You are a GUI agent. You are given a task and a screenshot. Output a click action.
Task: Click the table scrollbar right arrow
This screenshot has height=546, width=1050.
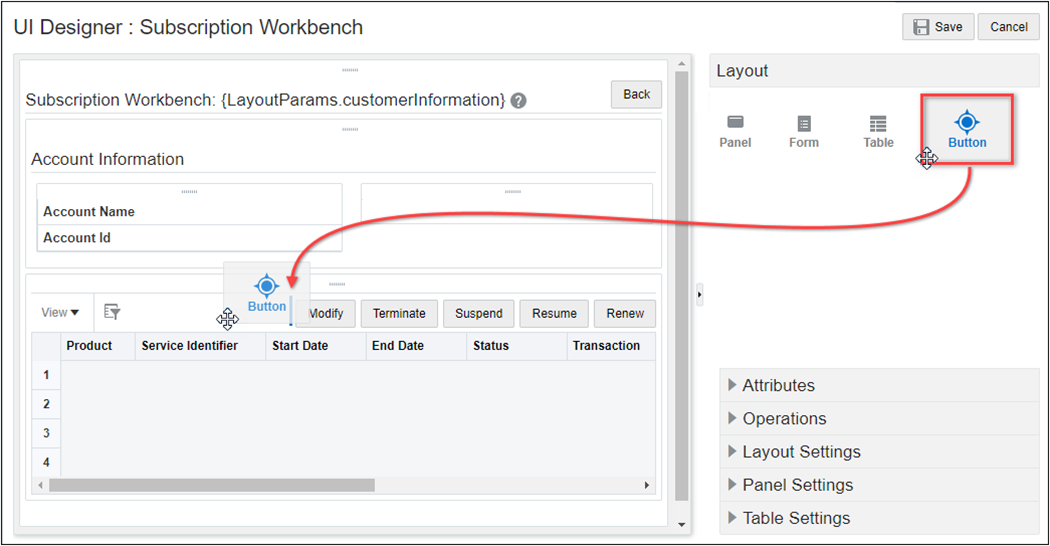pyautogui.click(x=647, y=485)
